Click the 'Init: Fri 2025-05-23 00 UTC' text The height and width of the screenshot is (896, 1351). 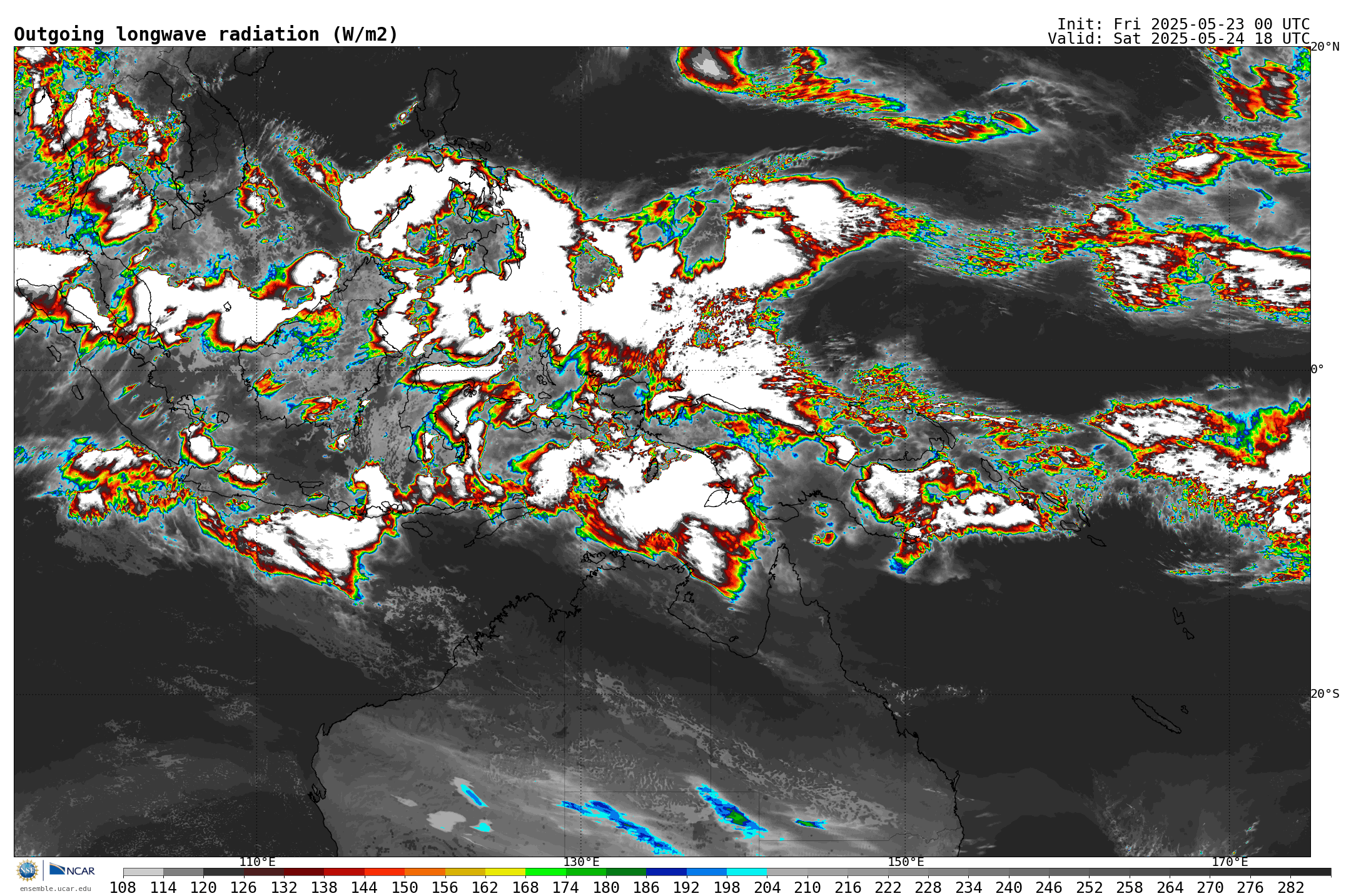1183,24
